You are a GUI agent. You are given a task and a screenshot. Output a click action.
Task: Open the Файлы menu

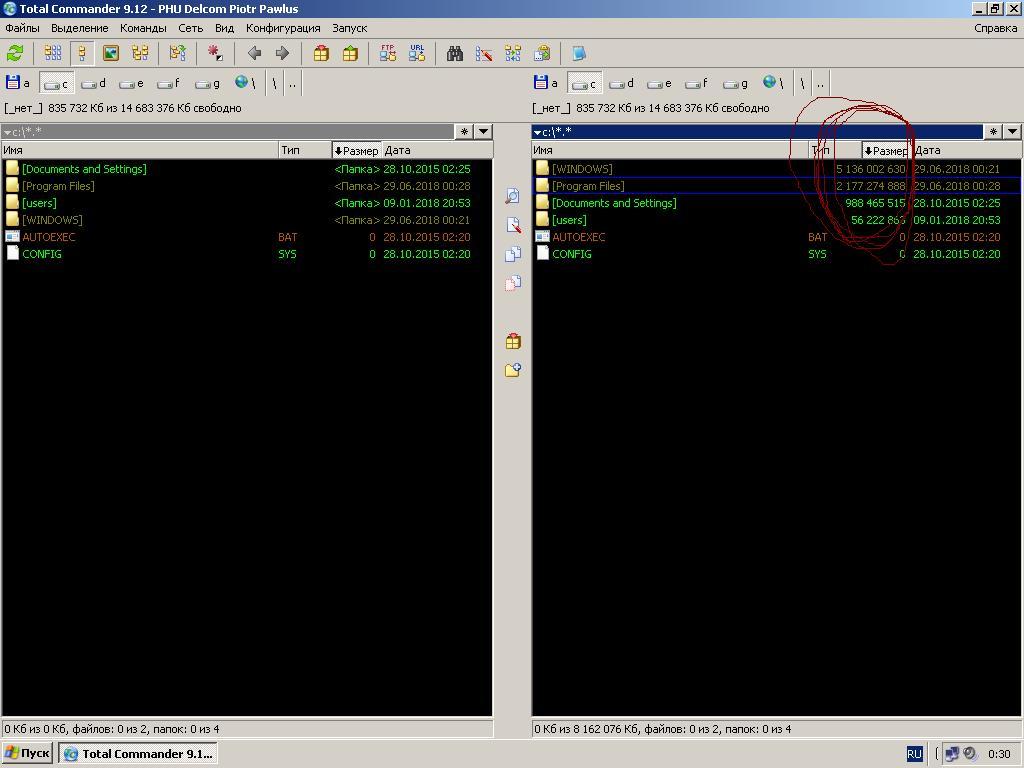coord(22,28)
